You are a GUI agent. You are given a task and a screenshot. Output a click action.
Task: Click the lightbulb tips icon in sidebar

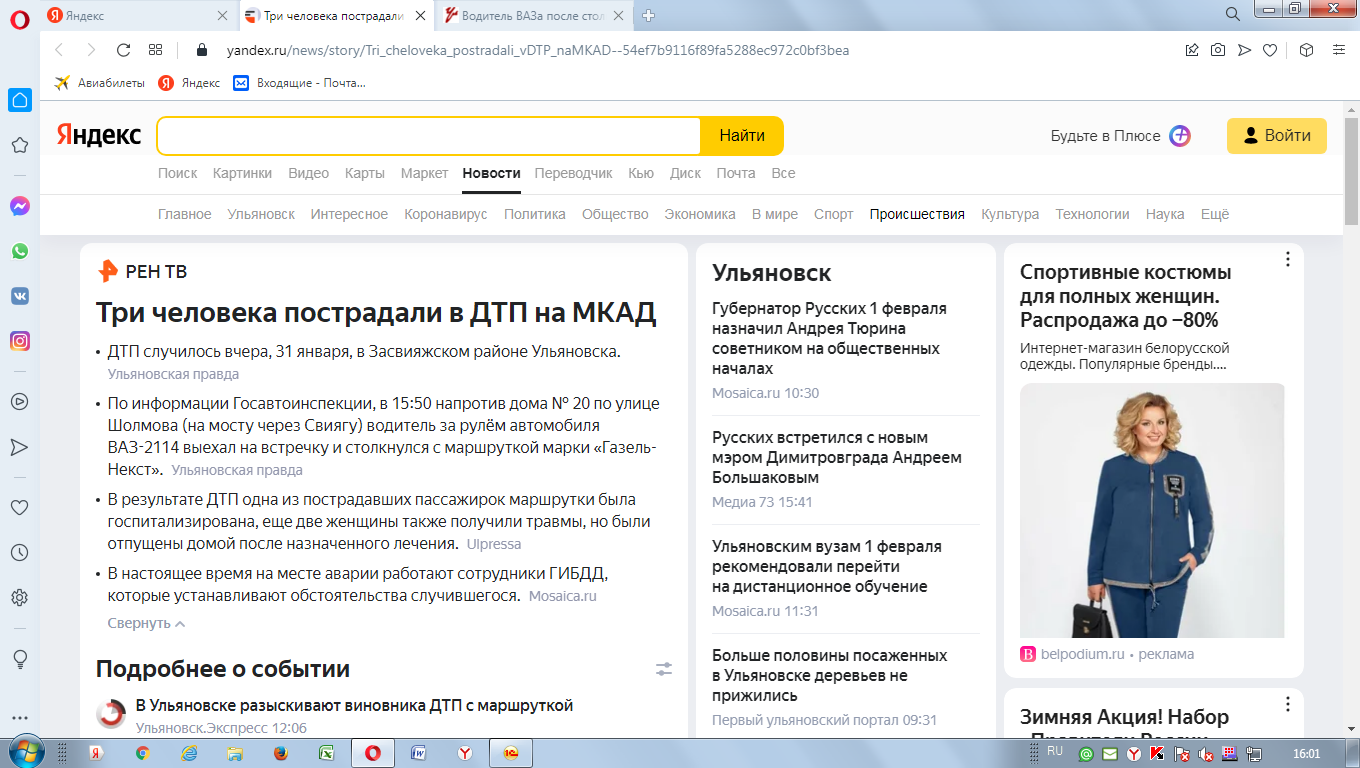pyautogui.click(x=19, y=658)
